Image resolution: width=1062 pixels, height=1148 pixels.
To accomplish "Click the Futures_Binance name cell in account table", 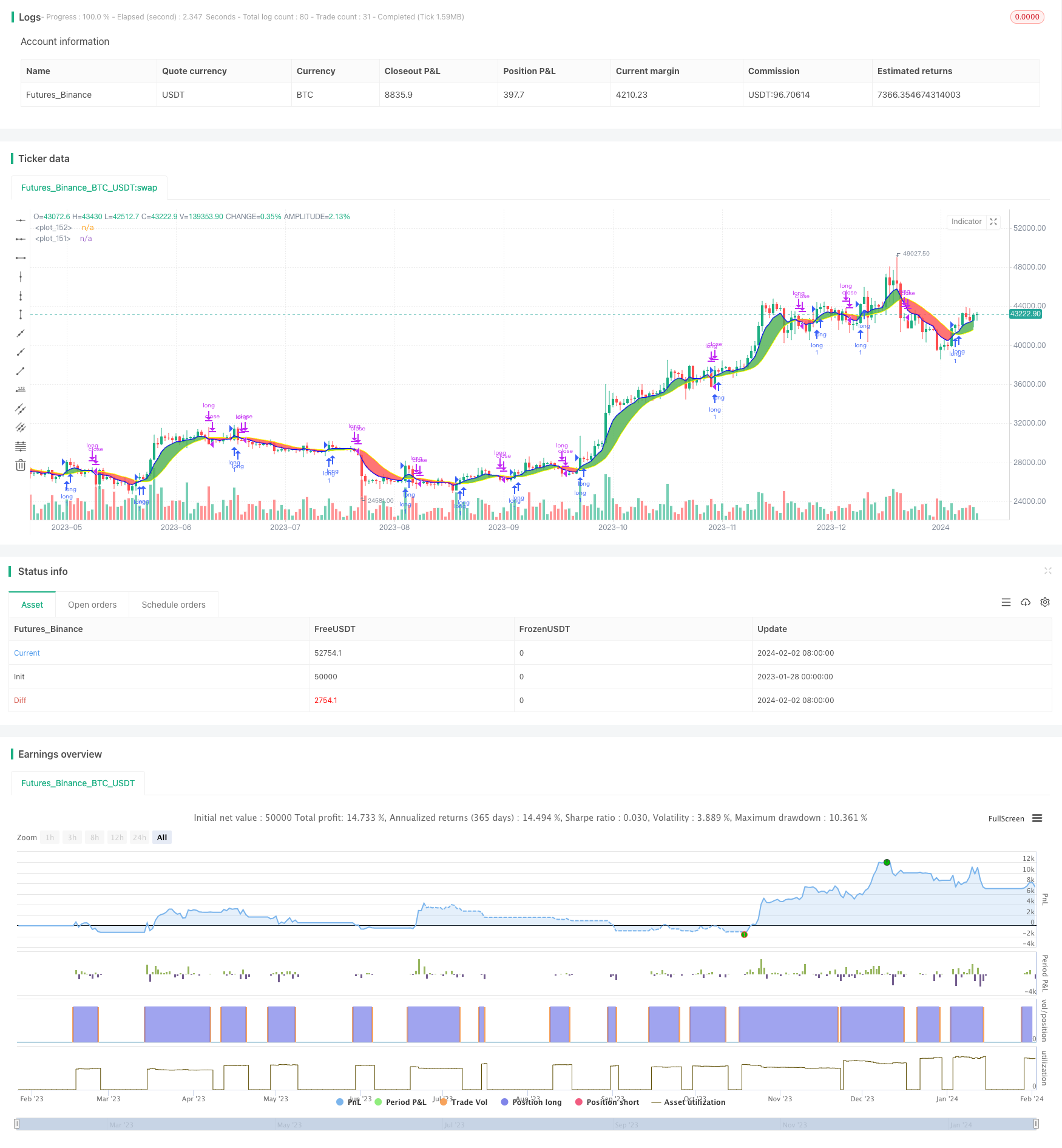I will 59,95.
